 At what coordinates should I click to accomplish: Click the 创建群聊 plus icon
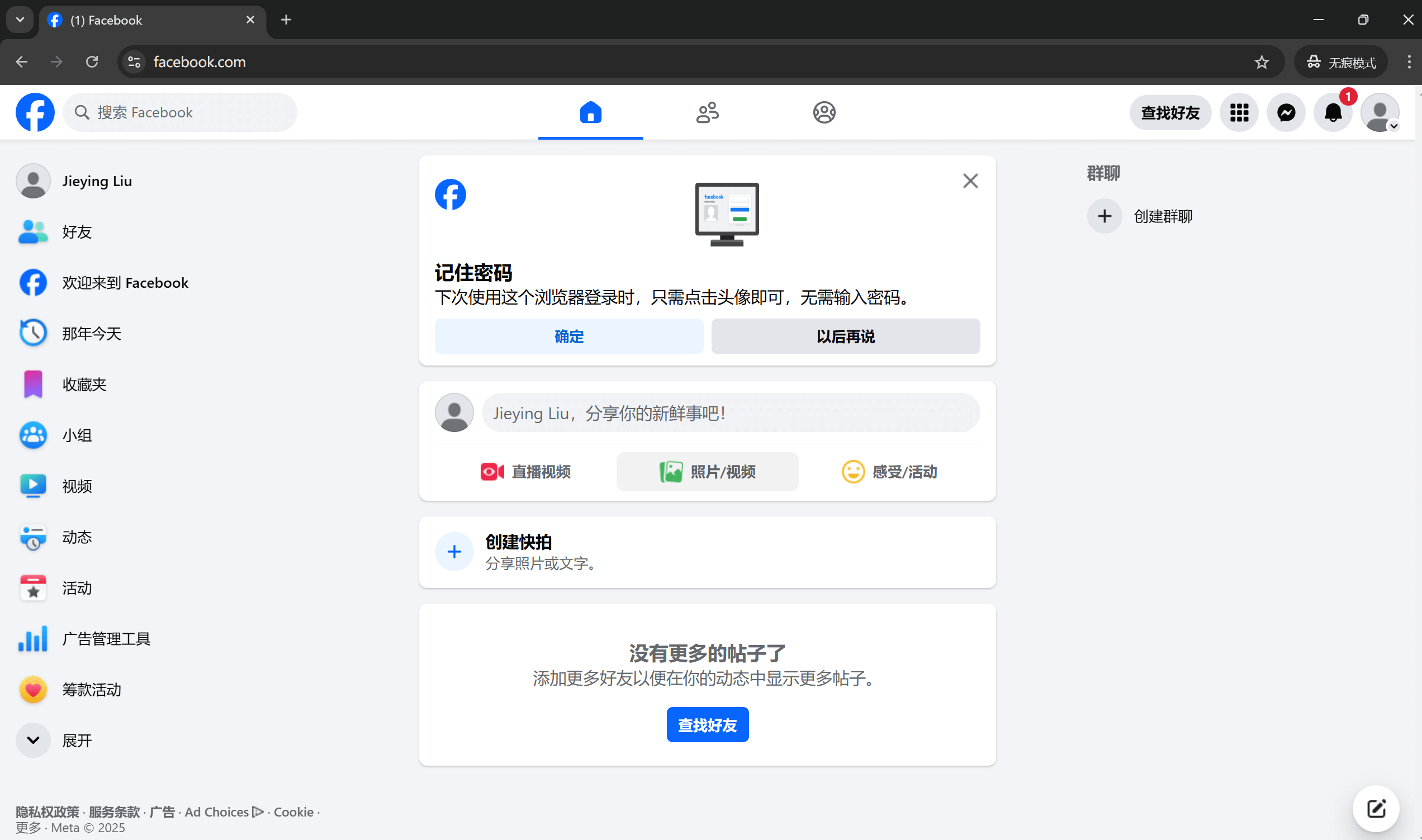pos(1104,216)
